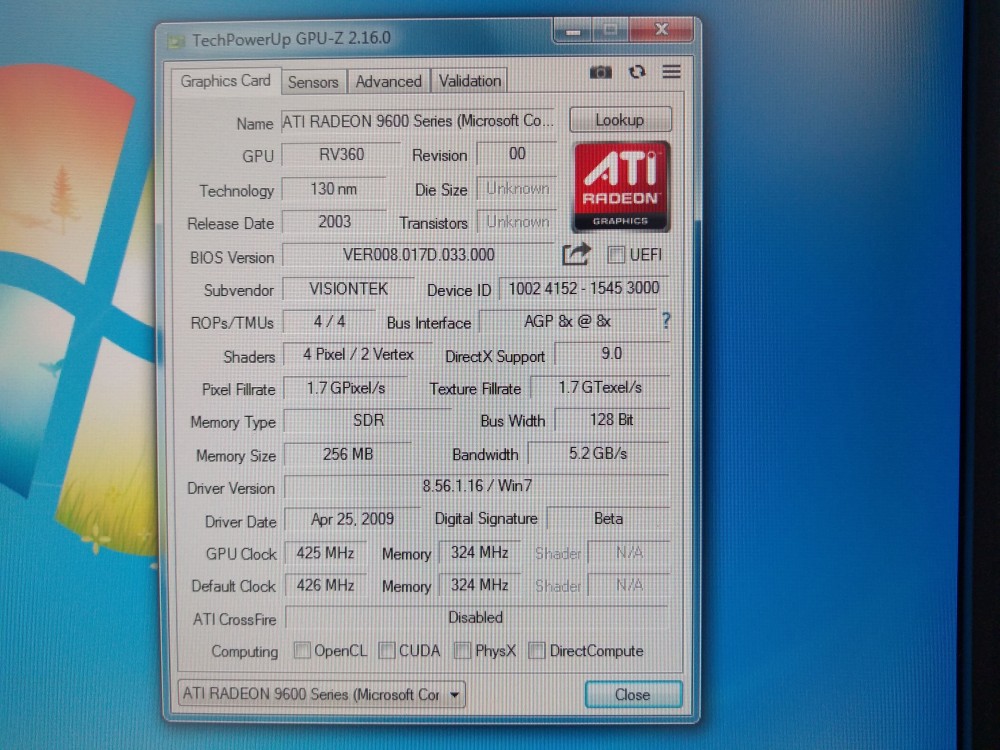Toggle the UEFI checkbox
The width and height of the screenshot is (1000, 750).
[x=615, y=255]
